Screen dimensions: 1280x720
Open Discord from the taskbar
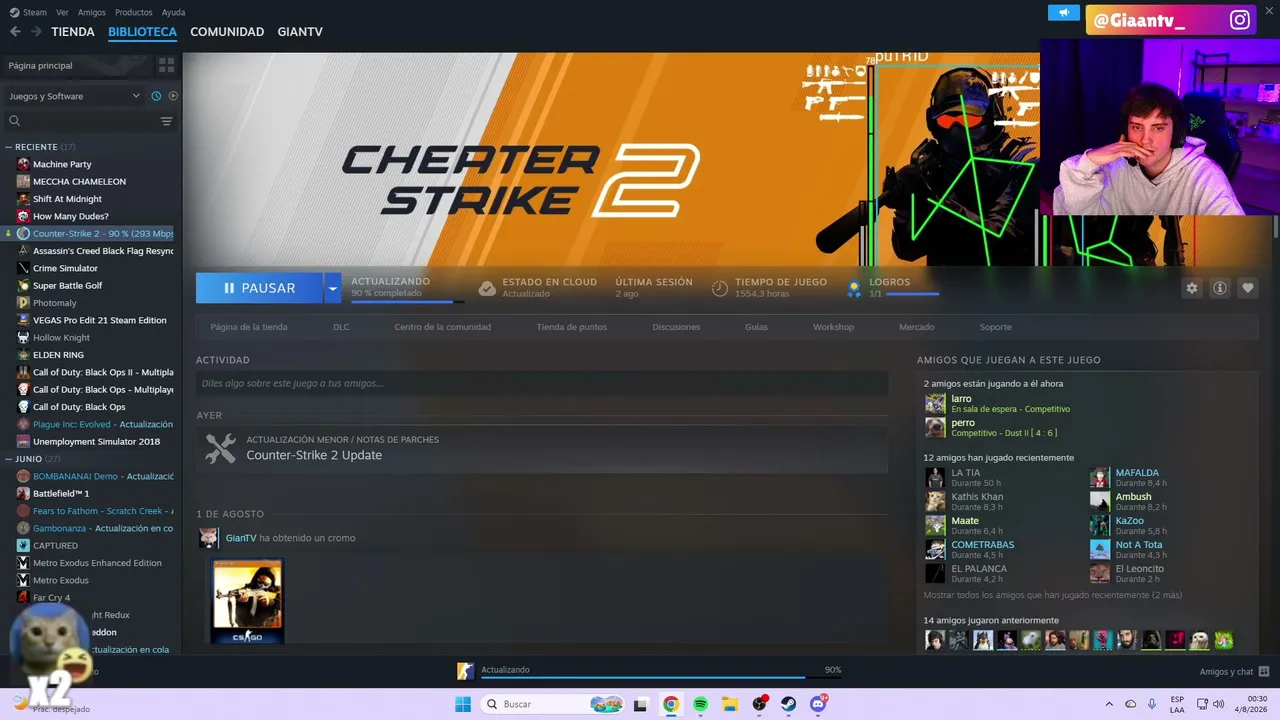(818, 704)
